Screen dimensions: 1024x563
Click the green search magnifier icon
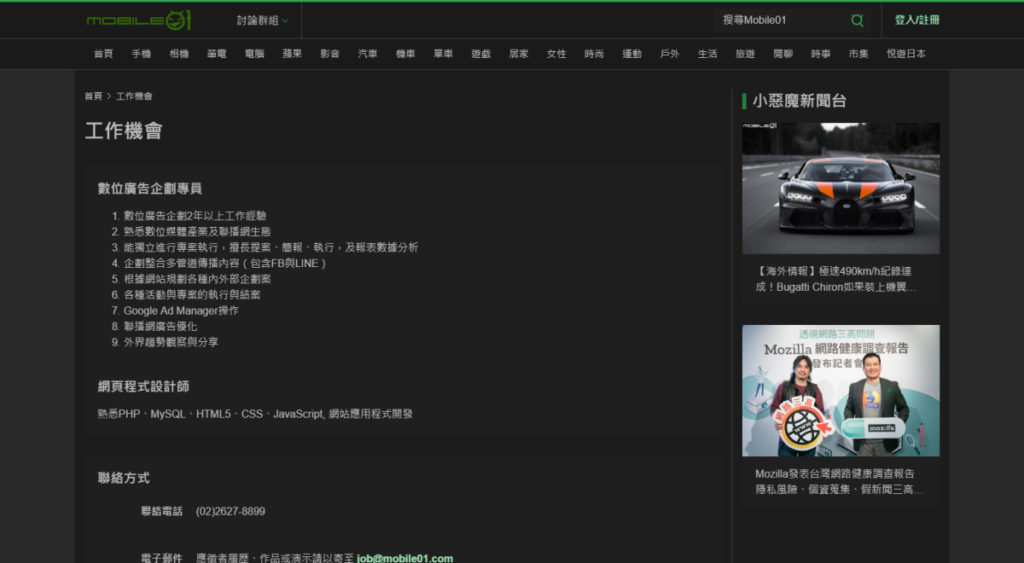pos(857,20)
